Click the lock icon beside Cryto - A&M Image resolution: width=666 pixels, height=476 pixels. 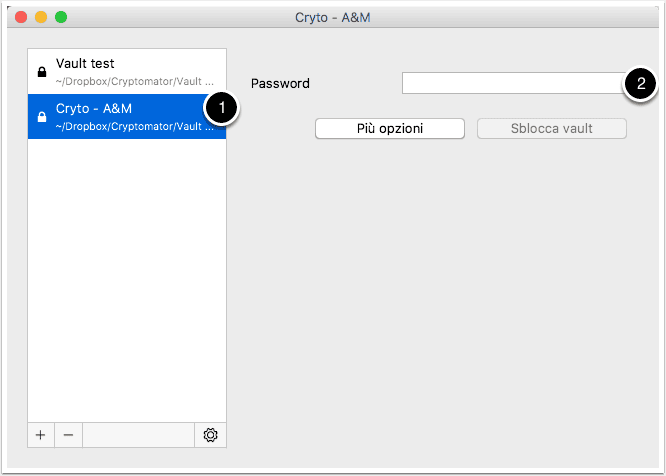[42, 116]
